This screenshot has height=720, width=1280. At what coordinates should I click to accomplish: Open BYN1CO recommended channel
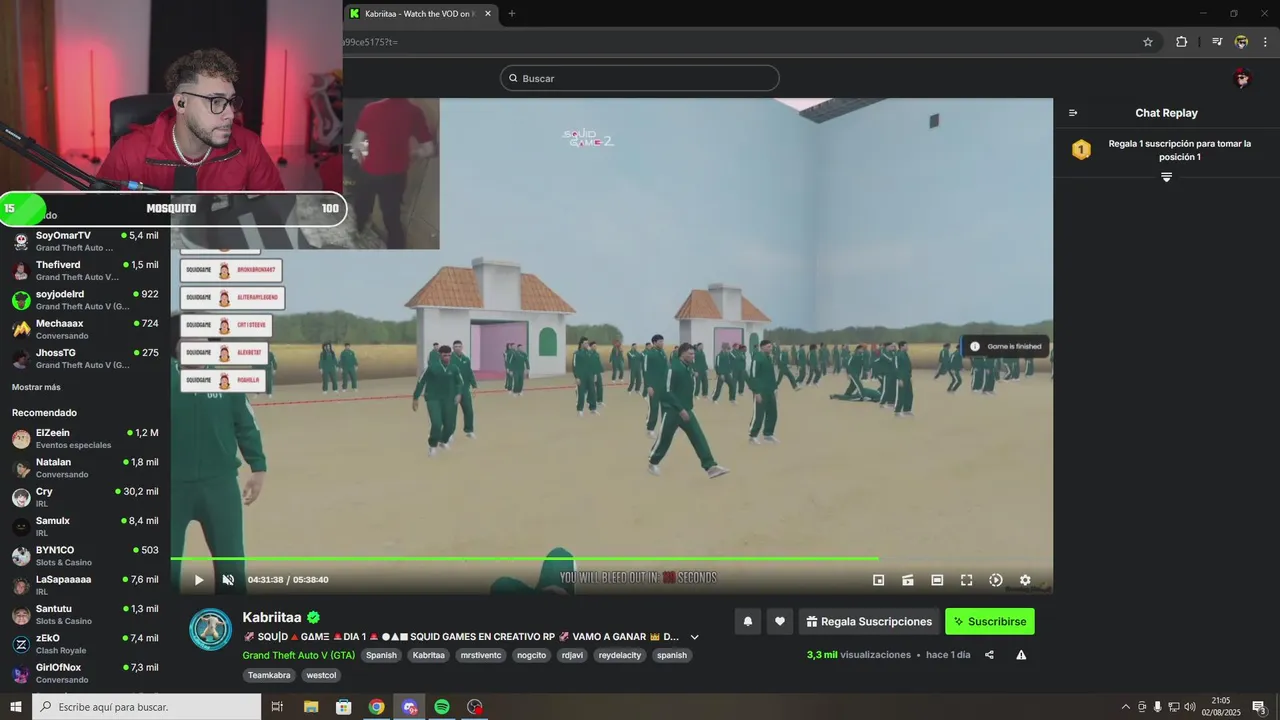pyautogui.click(x=85, y=555)
